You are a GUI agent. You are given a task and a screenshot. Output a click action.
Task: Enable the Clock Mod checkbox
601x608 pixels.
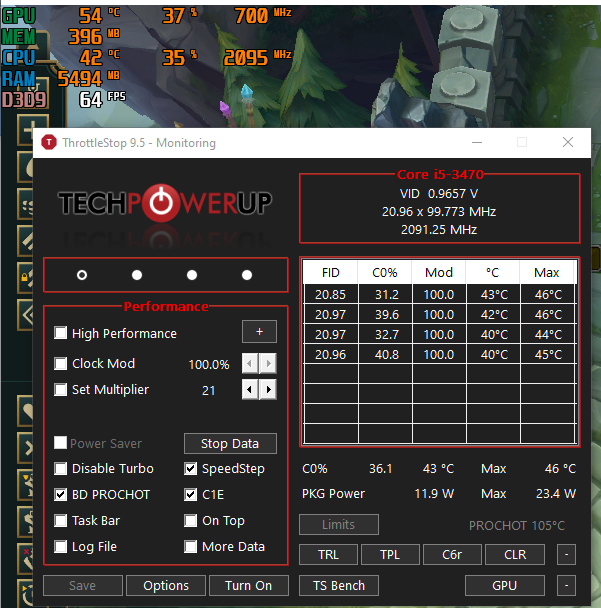pos(60,363)
